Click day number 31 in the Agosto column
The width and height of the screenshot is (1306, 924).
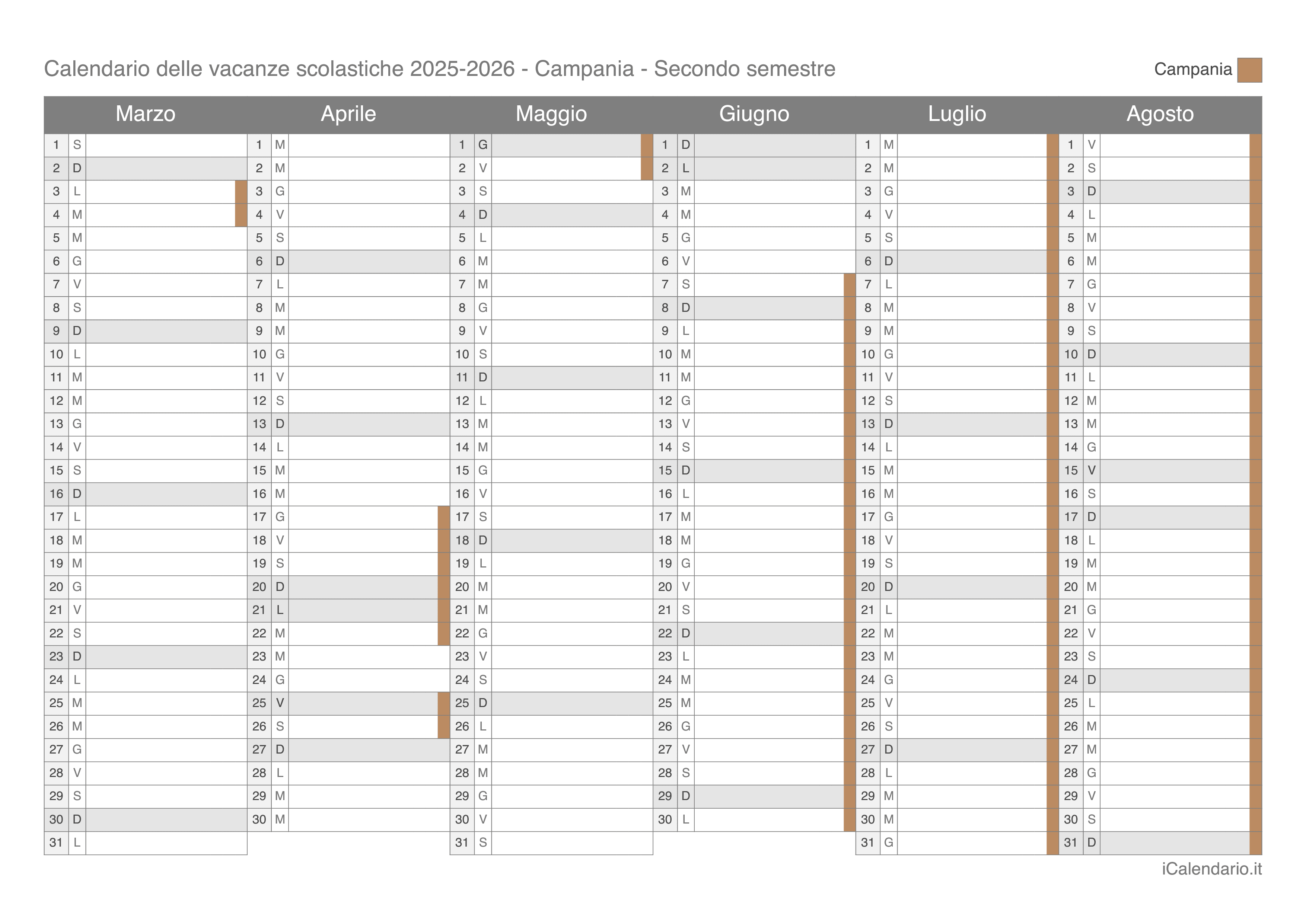tap(1071, 843)
